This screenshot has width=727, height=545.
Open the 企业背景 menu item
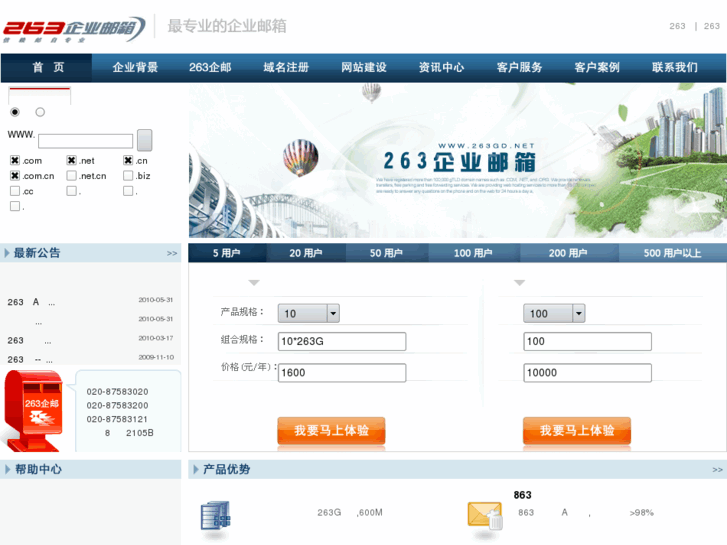click(135, 68)
